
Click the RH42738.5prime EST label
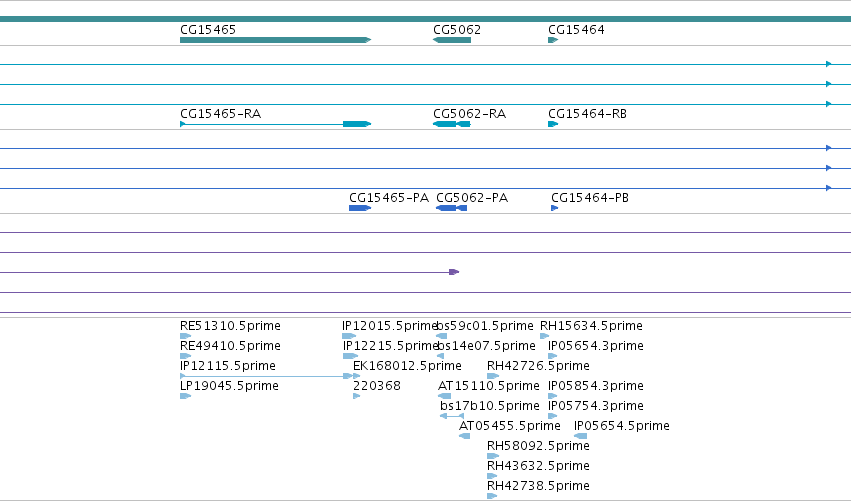(x=538, y=486)
